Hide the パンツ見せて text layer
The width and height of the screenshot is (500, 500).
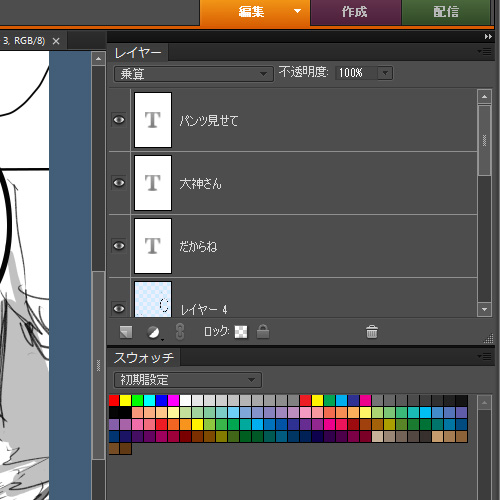[x=119, y=120]
